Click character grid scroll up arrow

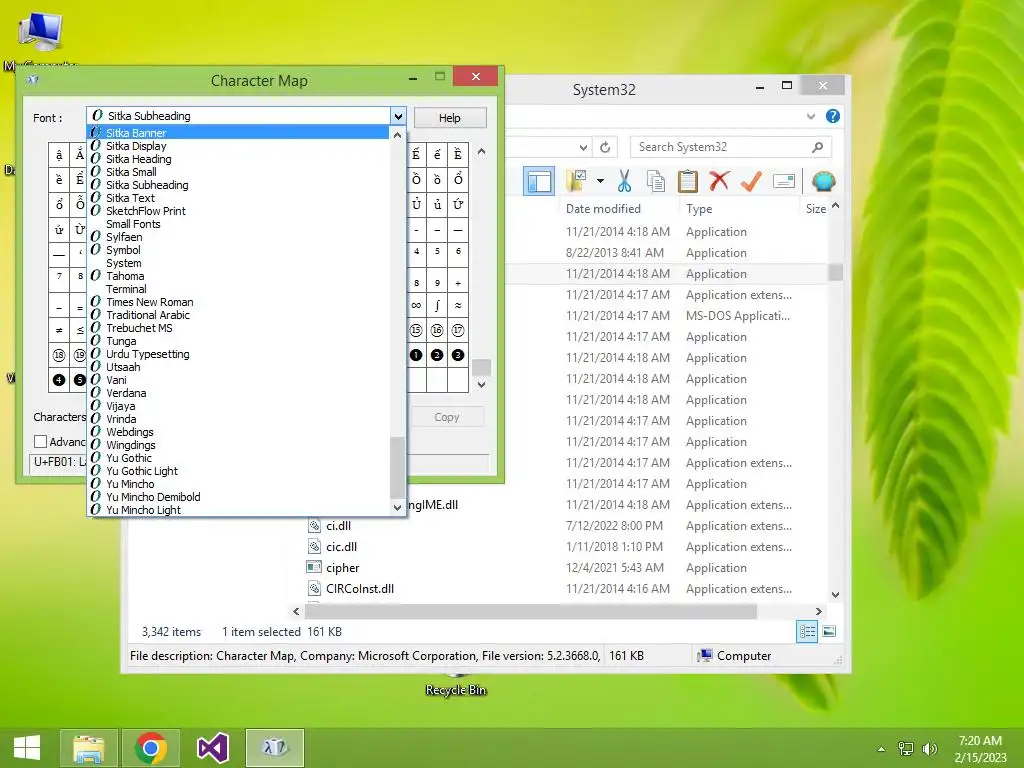point(481,152)
